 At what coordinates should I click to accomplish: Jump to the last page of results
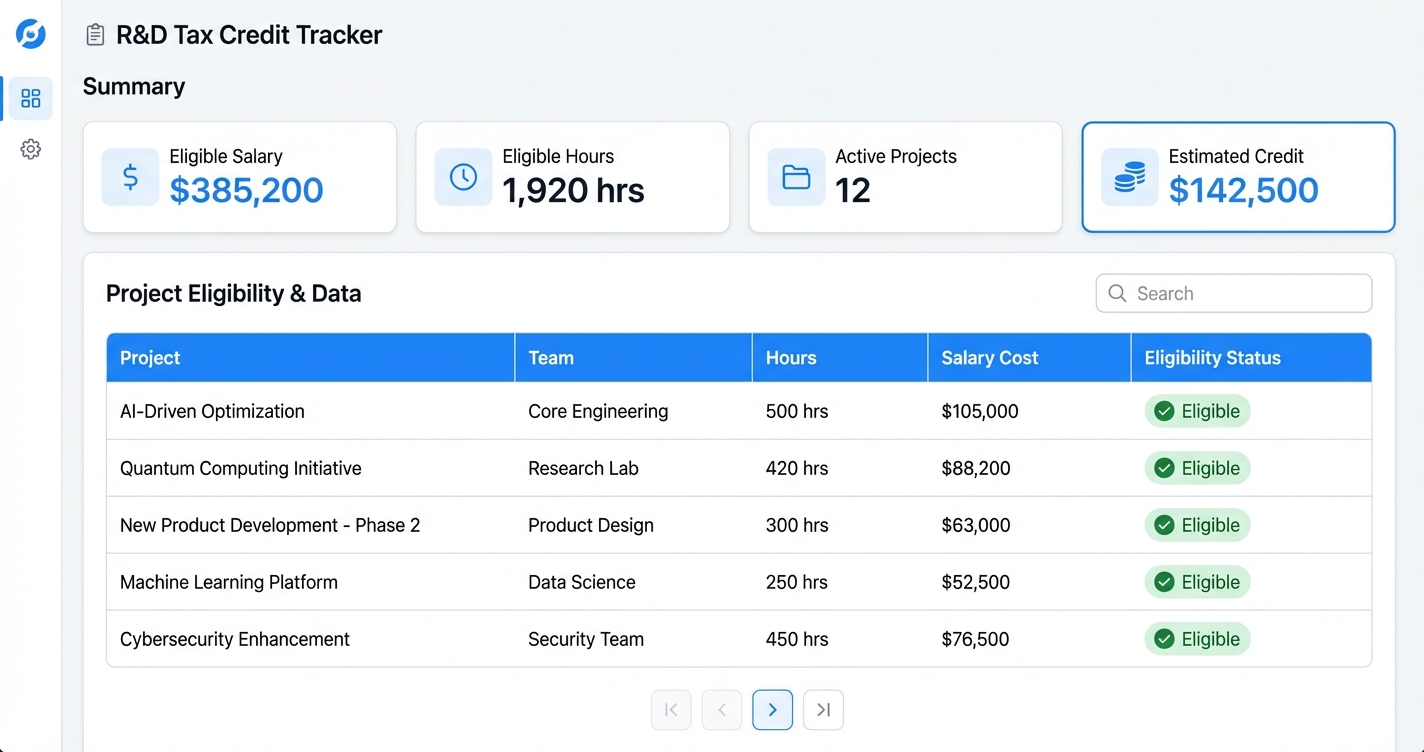click(823, 709)
